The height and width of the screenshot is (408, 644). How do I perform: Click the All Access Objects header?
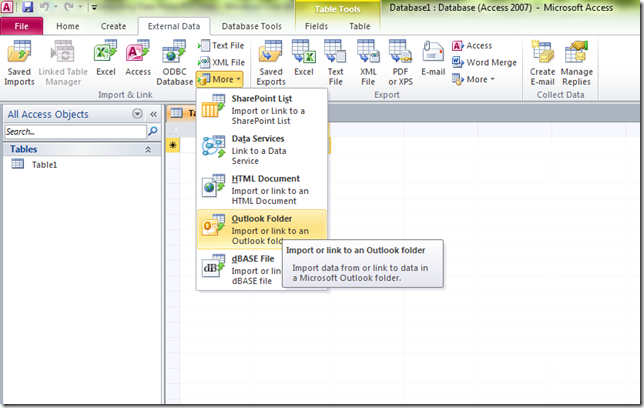tap(48, 114)
